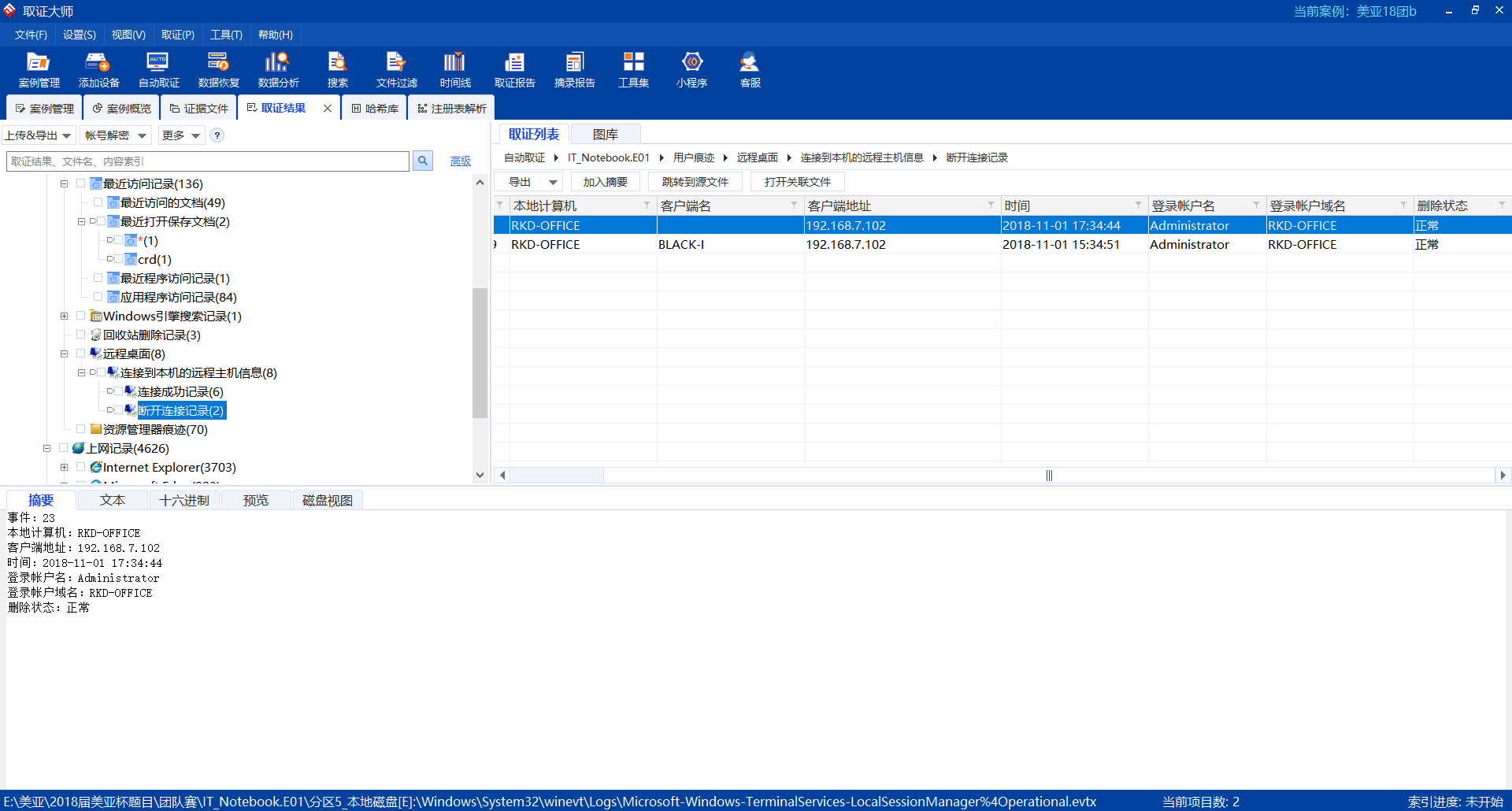Check the Windows引擎搜索记录(1) checkbox

point(80,316)
